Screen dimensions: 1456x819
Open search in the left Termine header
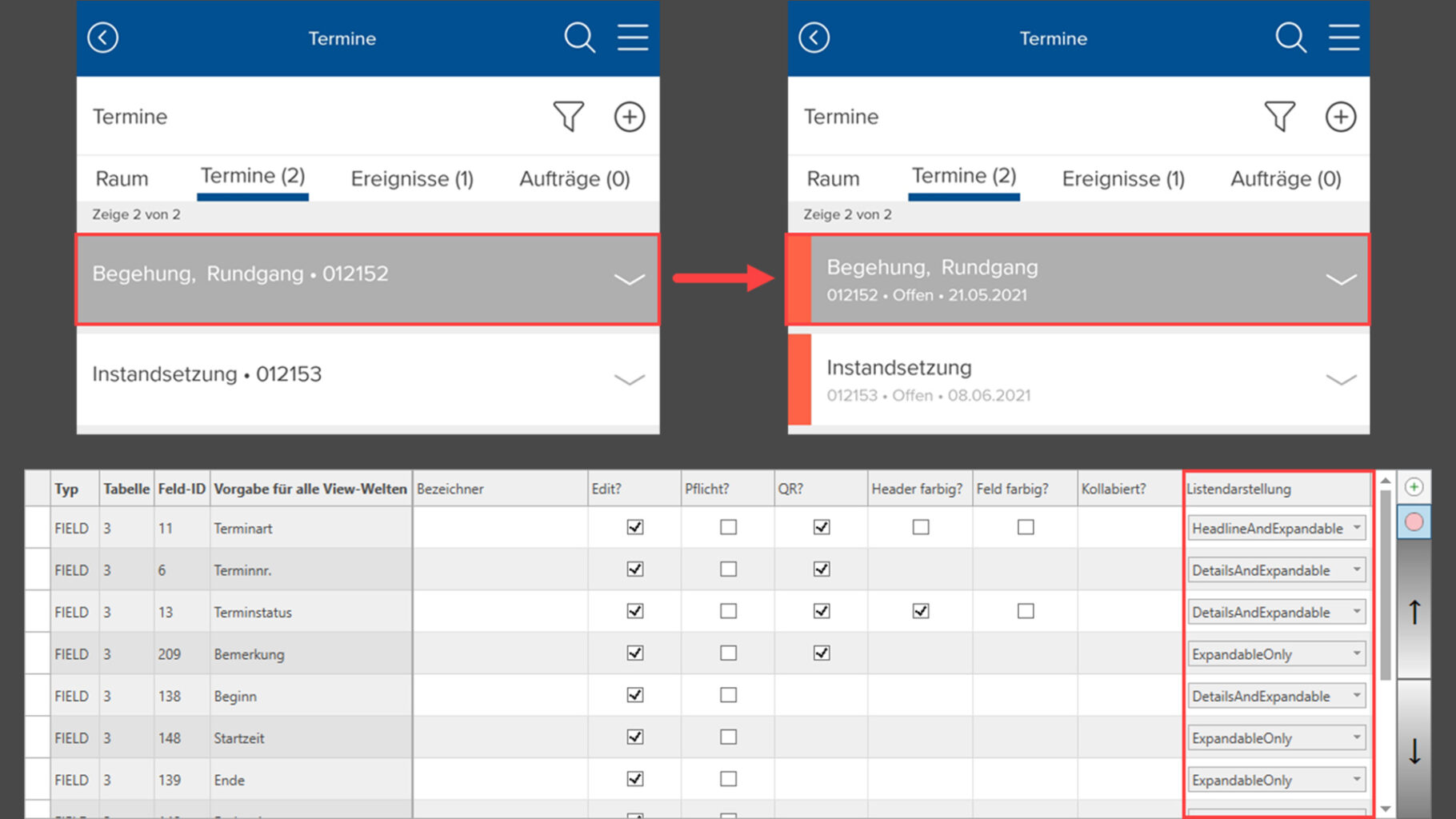pos(579,38)
